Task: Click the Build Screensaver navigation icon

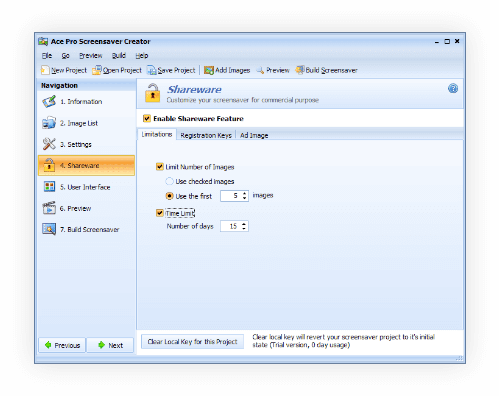Action: click(x=49, y=229)
